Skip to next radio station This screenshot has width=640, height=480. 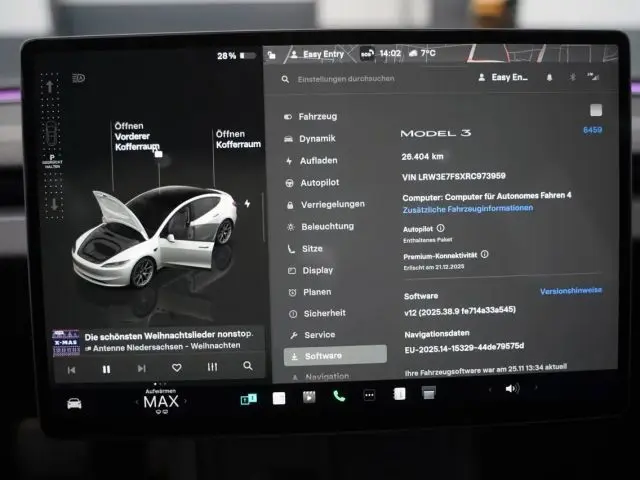pyautogui.click(x=141, y=368)
